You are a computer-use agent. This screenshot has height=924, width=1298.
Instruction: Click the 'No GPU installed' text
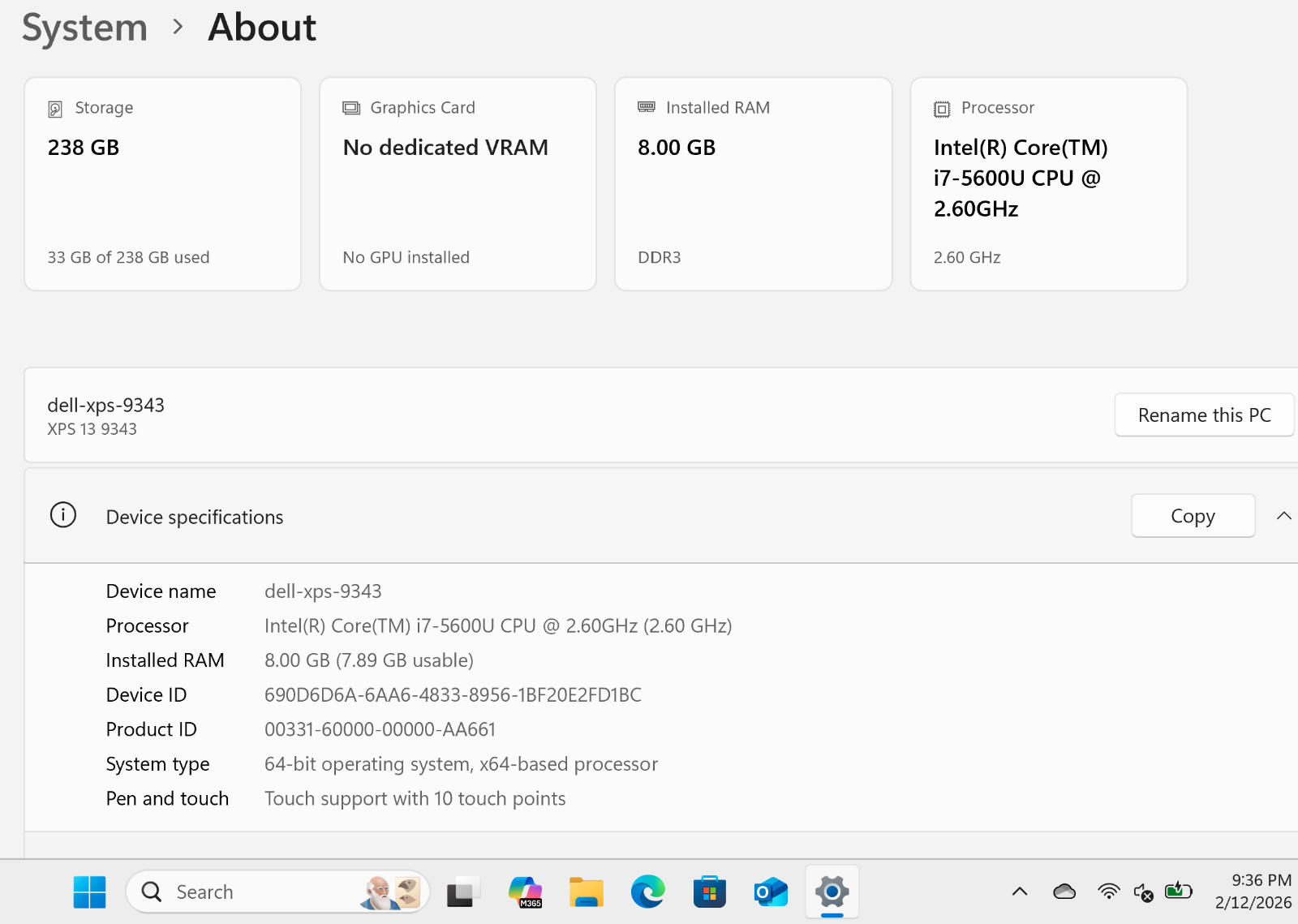(406, 257)
